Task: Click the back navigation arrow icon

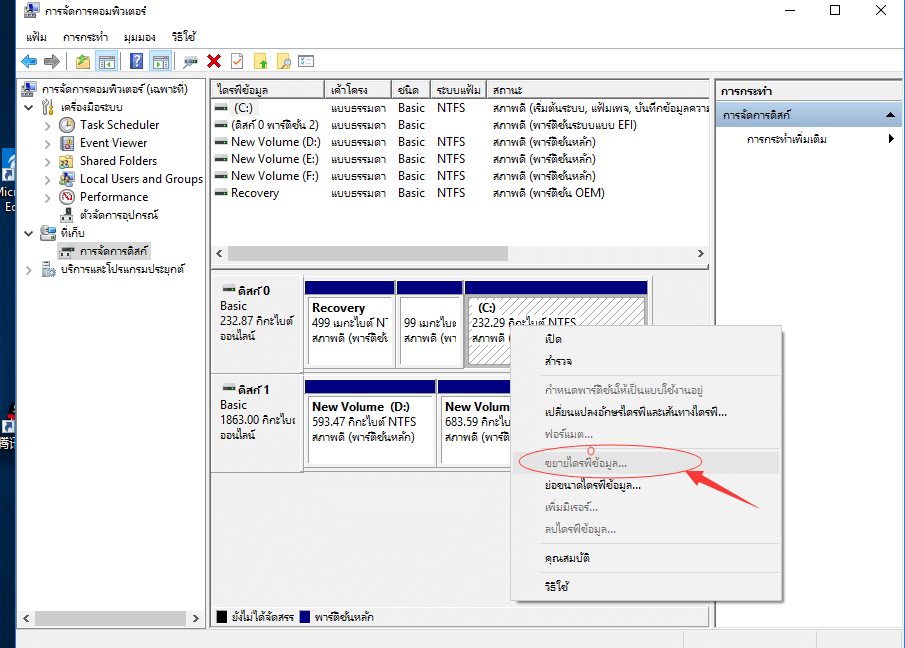Action: pyautogui.click(x=28, y=60)
